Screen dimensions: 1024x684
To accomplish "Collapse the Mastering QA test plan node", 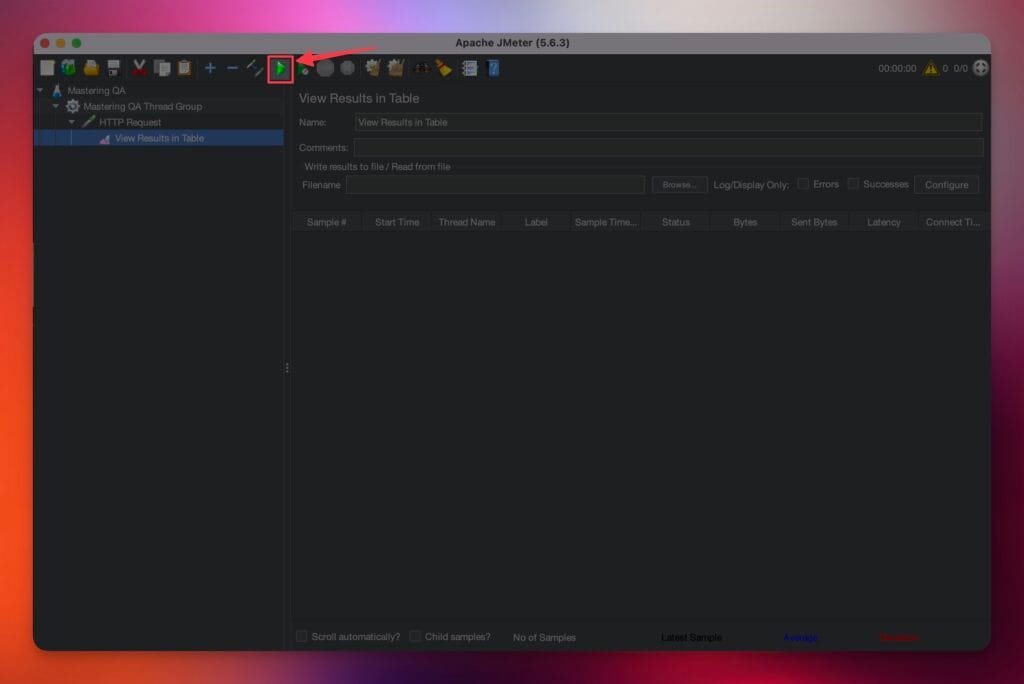I will [40, 90].
